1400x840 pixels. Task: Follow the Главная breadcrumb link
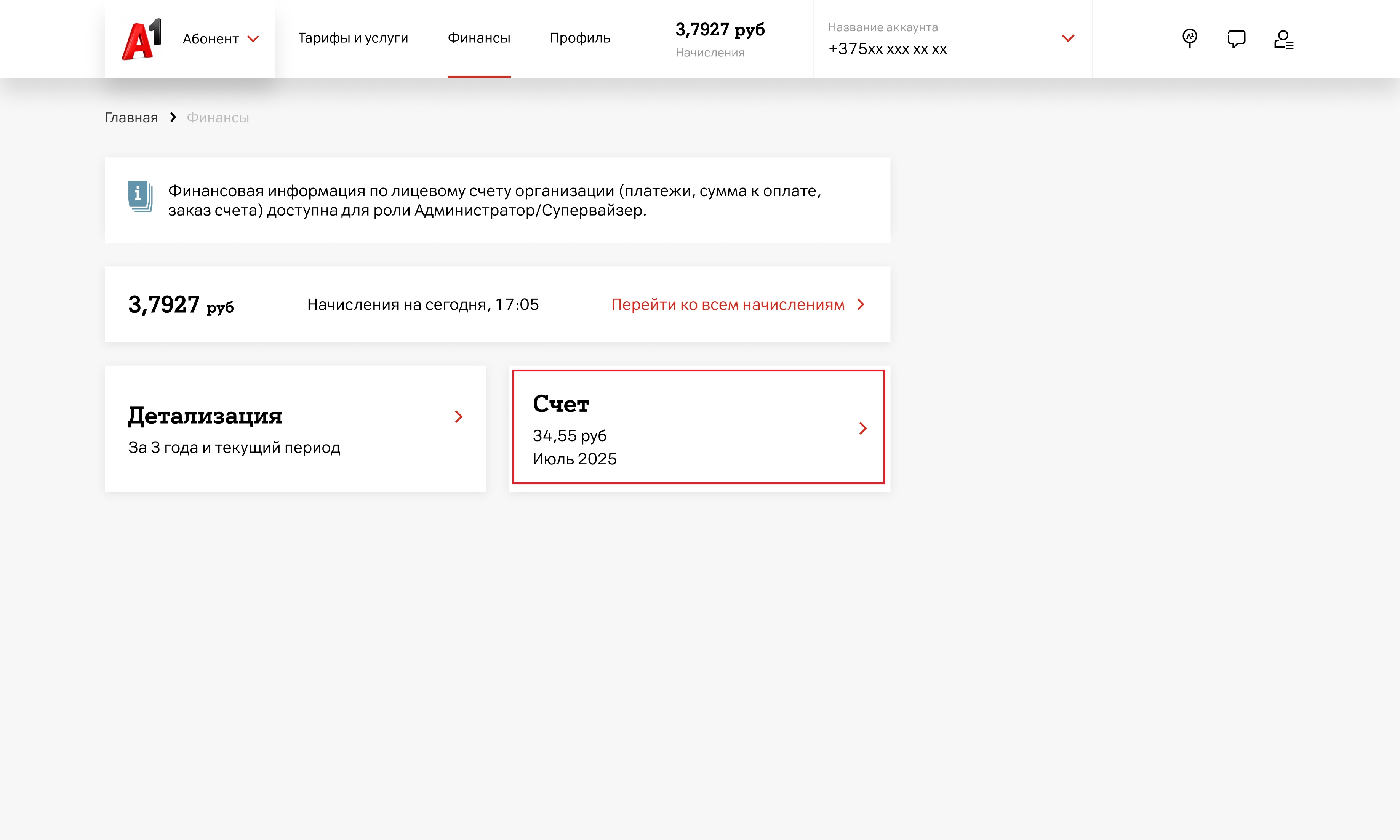tap(131, 118)
